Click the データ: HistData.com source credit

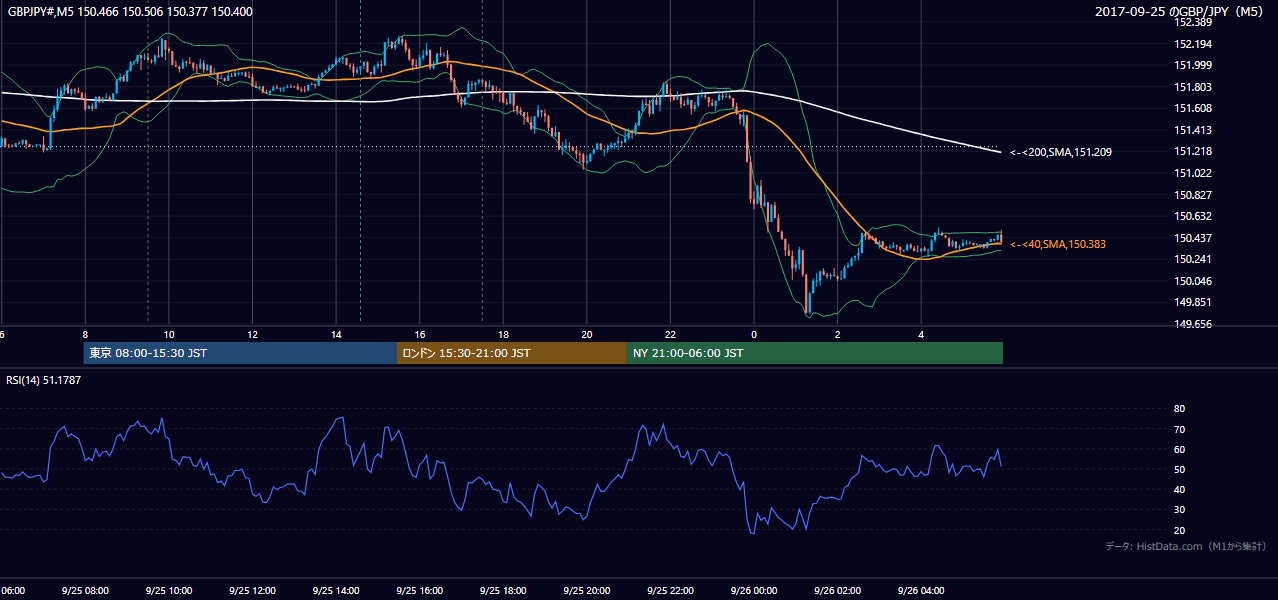click(1186, 546)
